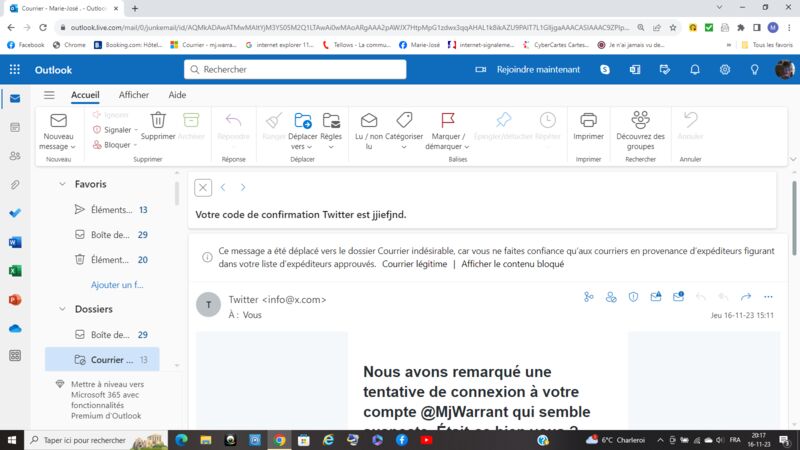Toggle the navigation pane hamburger
Viewport: 800px width, 450px height.
tap(49, 95)
